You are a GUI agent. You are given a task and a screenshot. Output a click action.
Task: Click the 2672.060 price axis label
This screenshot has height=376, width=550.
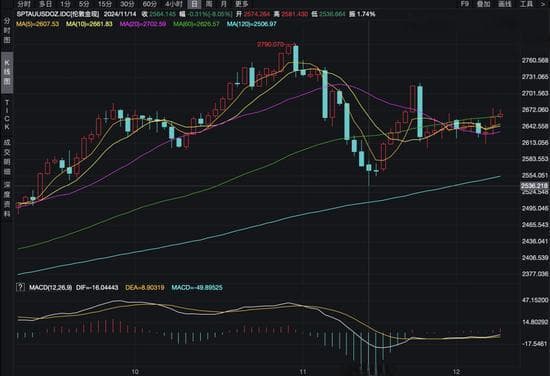pyautogui.click(x=535, y=110)
